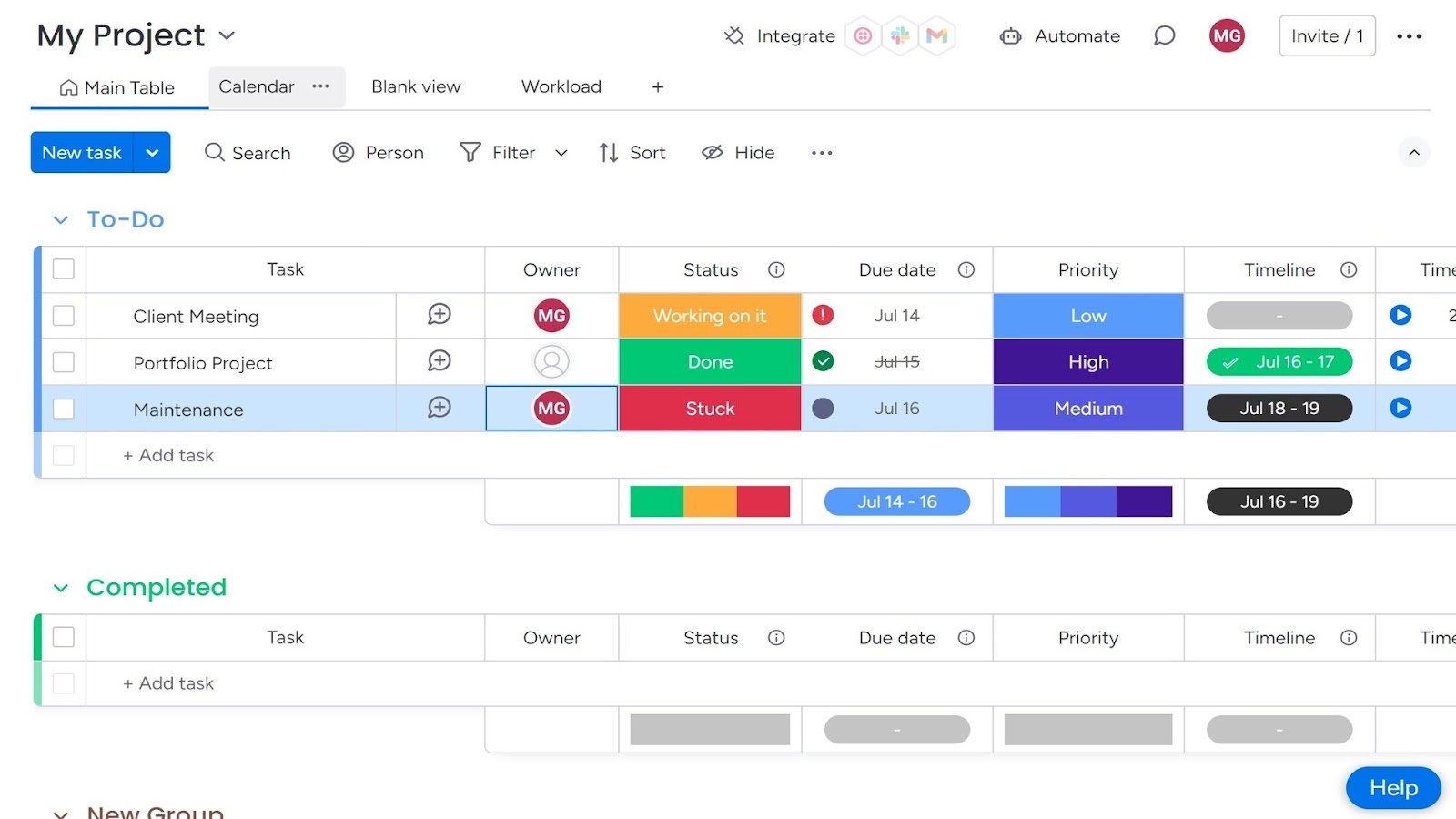The image size is (1456, 819).
Task: Click Status info icon in Completed group
Action: (x=776, y=638)
